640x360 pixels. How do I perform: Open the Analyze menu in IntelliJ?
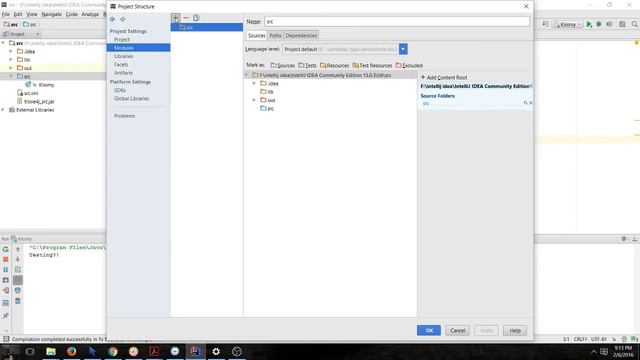pos(90,14)
